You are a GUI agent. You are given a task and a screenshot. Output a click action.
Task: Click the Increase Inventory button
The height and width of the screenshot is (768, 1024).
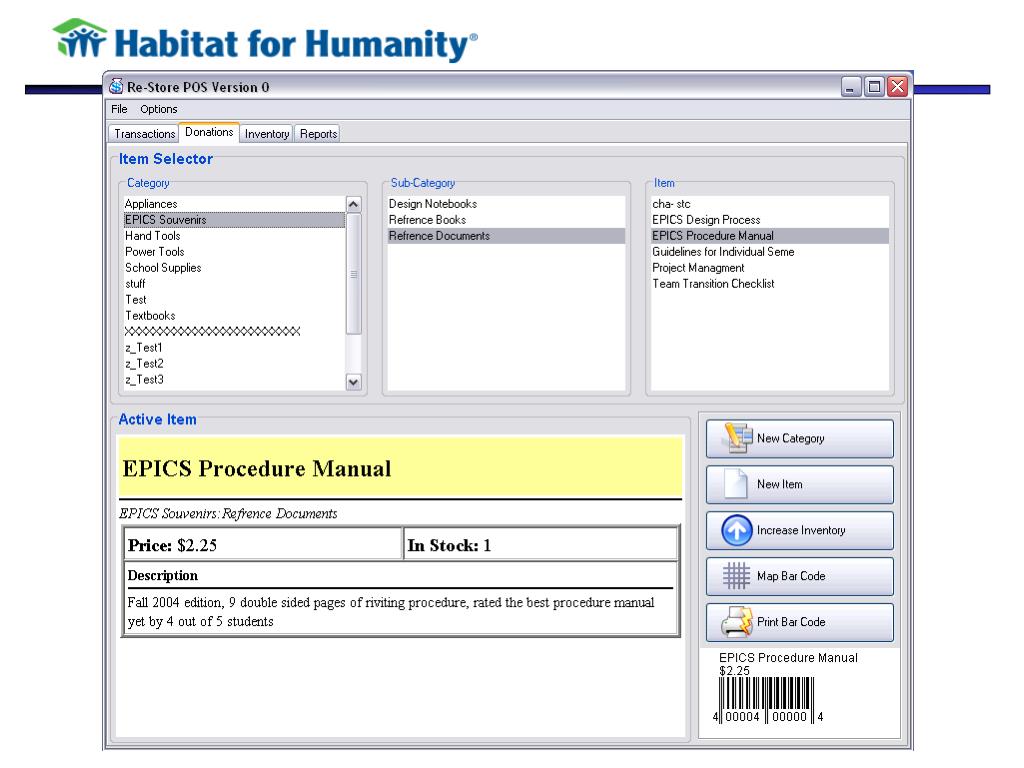(x=799, y=530)
